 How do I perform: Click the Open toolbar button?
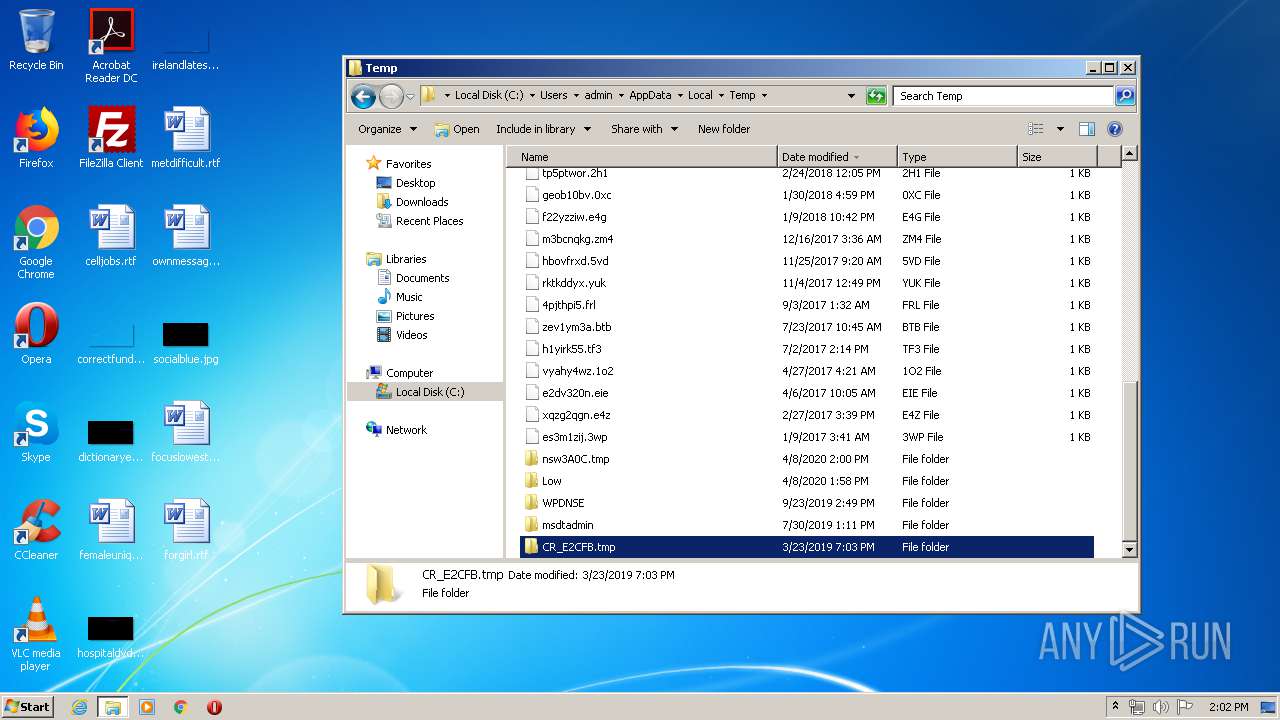tap(457, 129)
